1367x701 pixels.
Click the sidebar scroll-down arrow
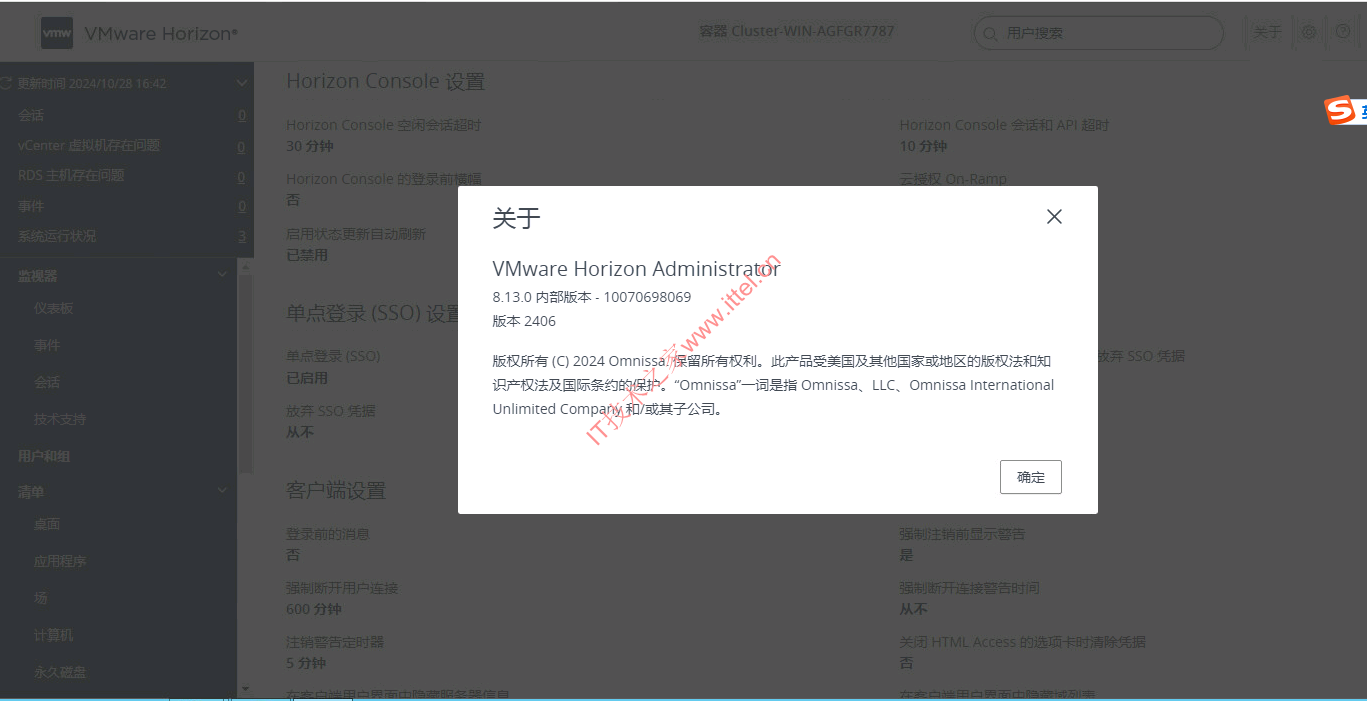(246, 688)
